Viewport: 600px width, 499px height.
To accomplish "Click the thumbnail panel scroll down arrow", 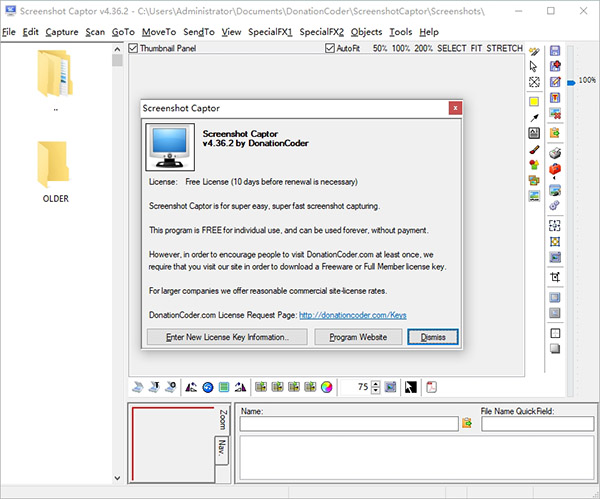I will point(117,478).
